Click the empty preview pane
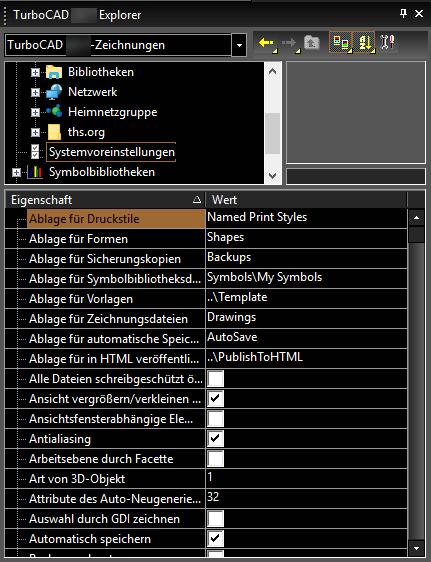 (356, 112)
